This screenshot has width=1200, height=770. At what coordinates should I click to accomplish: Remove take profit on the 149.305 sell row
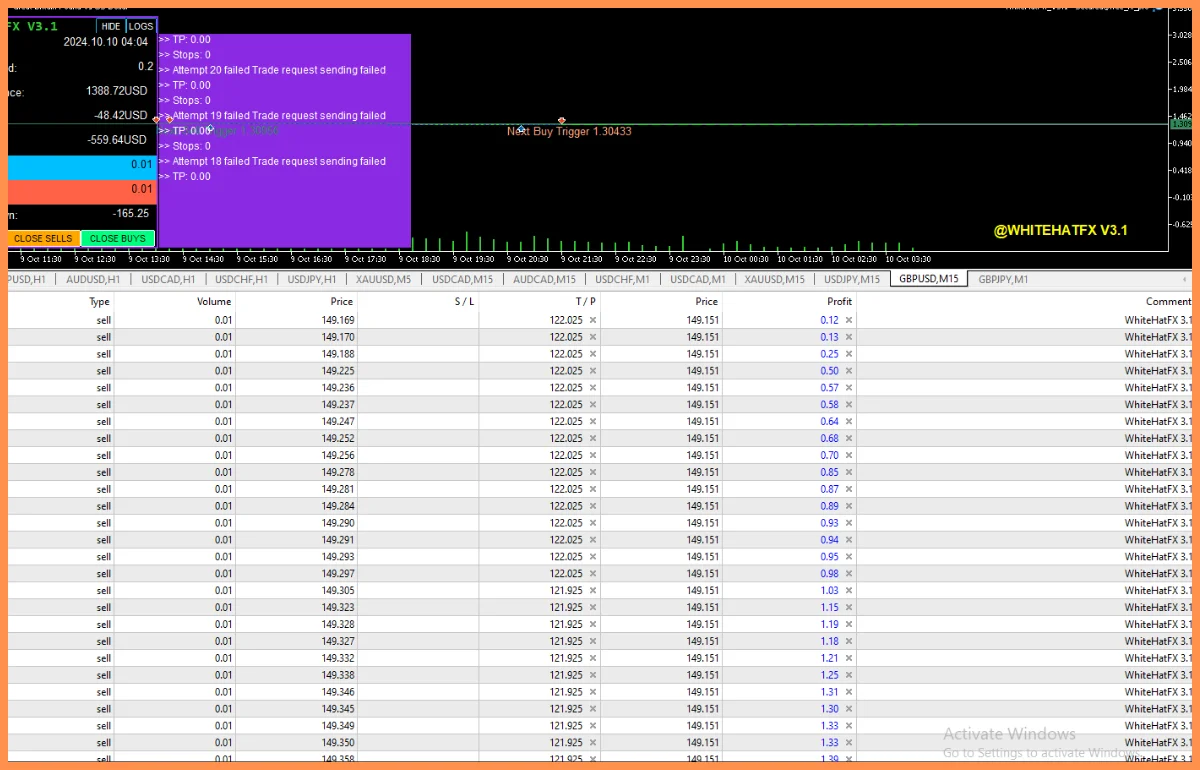pyautogui.click(x=592, y=590)
